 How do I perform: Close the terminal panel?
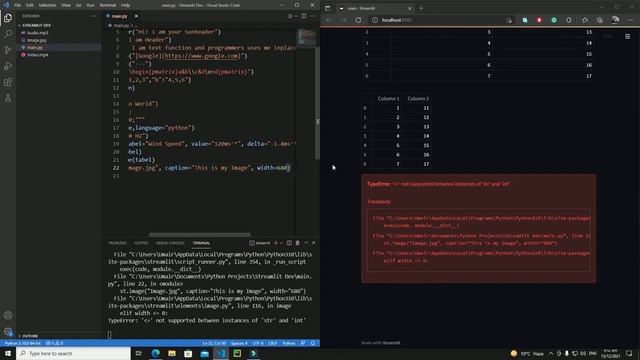[x=313, y=243]
